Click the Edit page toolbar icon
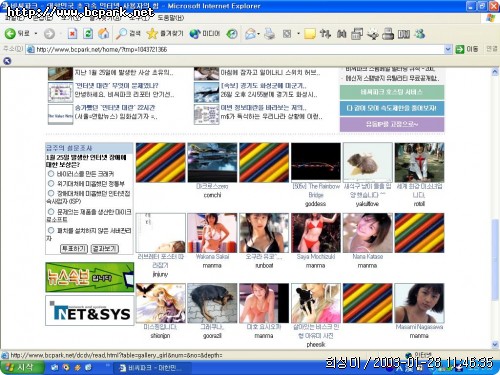 tap(287, 34)
